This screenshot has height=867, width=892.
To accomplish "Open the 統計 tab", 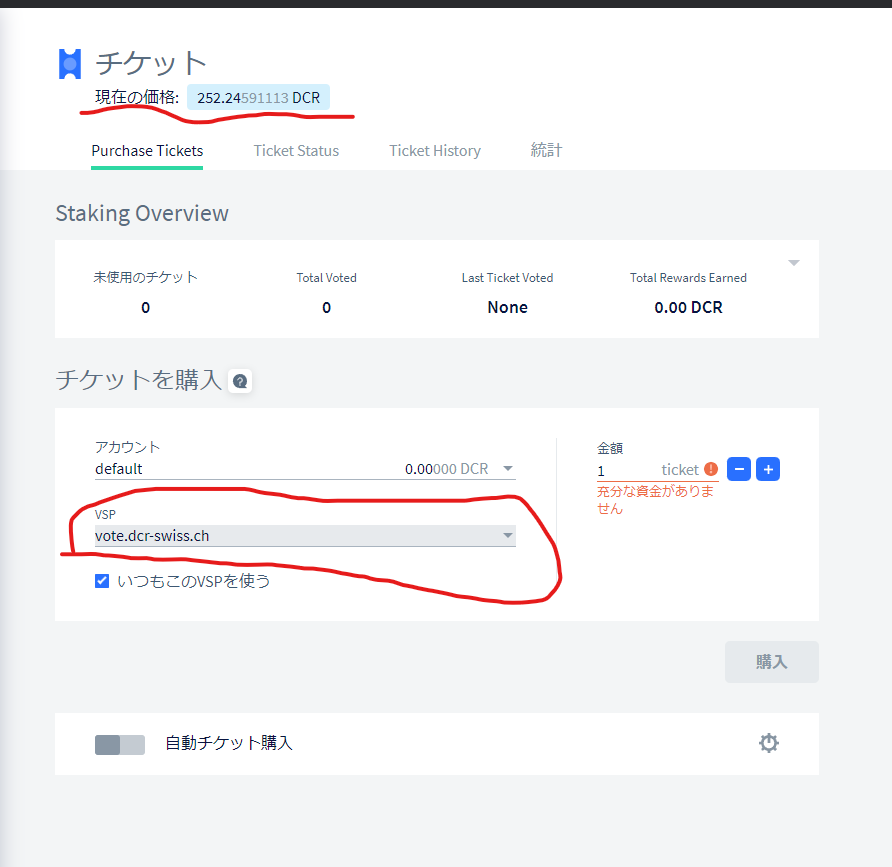I will tap(546, 151).
